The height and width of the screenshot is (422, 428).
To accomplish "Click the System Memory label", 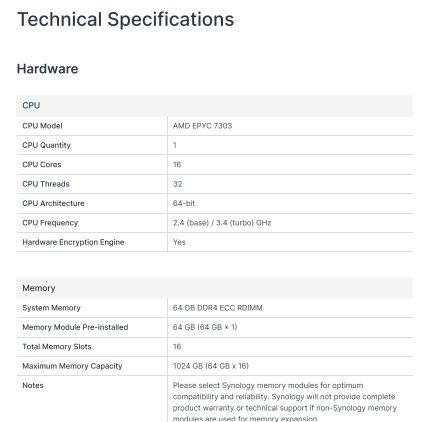I will pos(51,308).
